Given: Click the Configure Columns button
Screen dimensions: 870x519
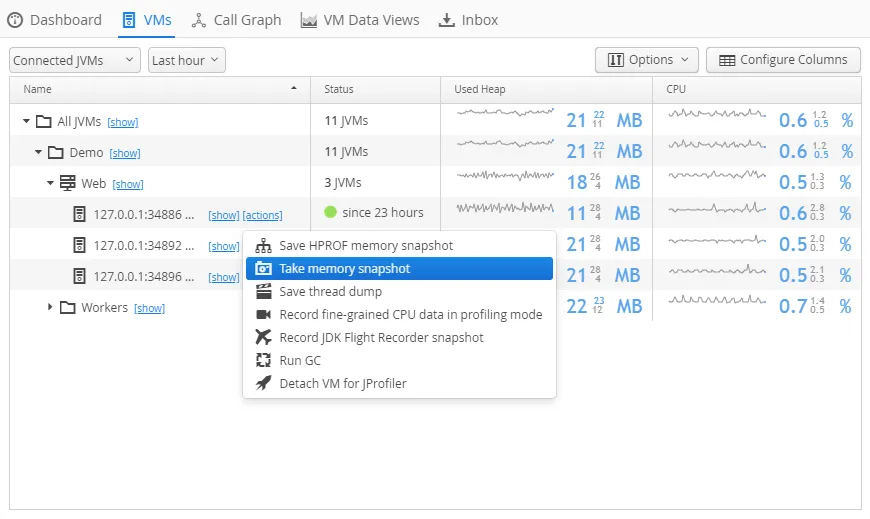Looking at the screenshot, I should pos(783,60).
